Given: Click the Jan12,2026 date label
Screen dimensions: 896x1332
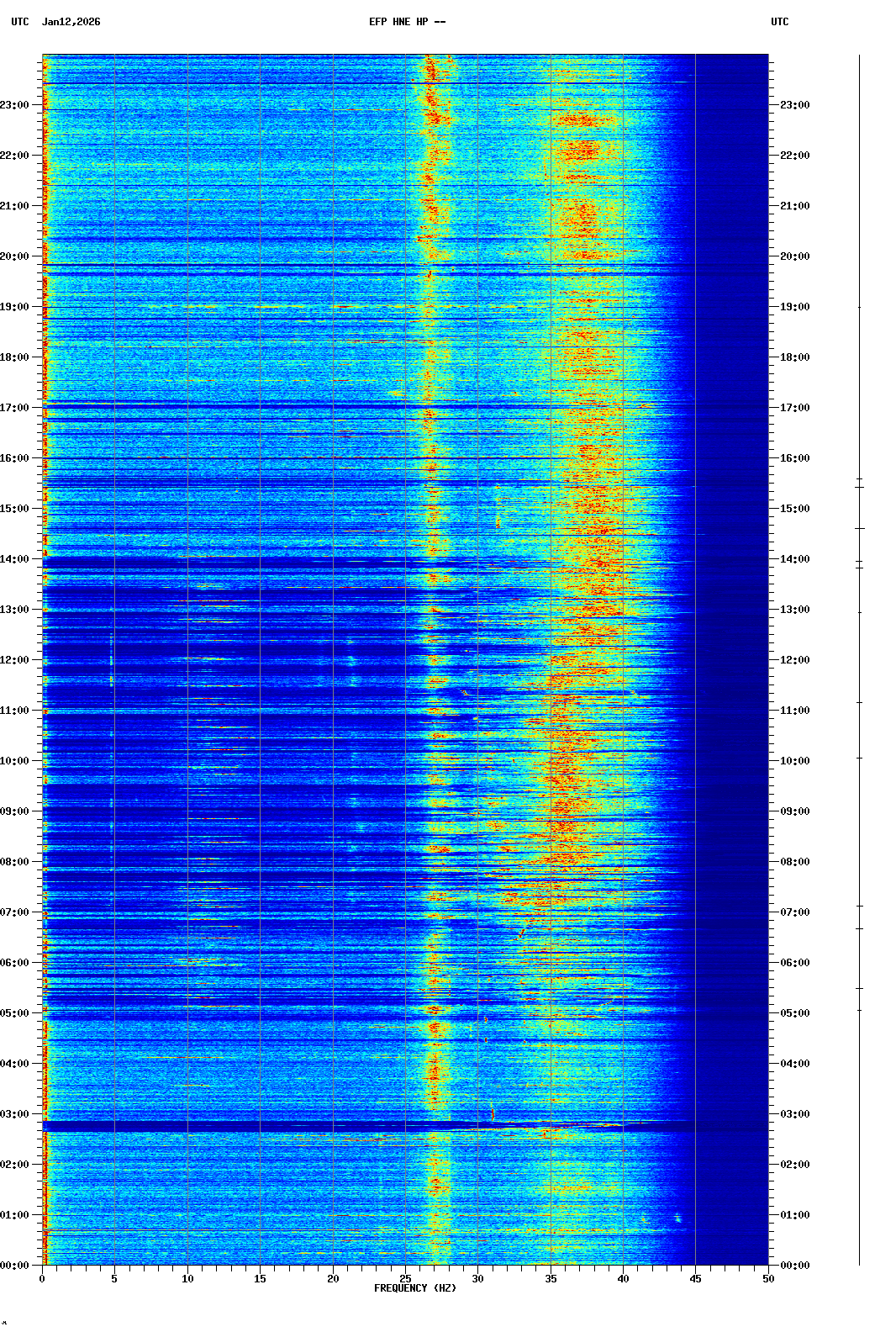Looking at the screenshot, I should tap(71, 22).
